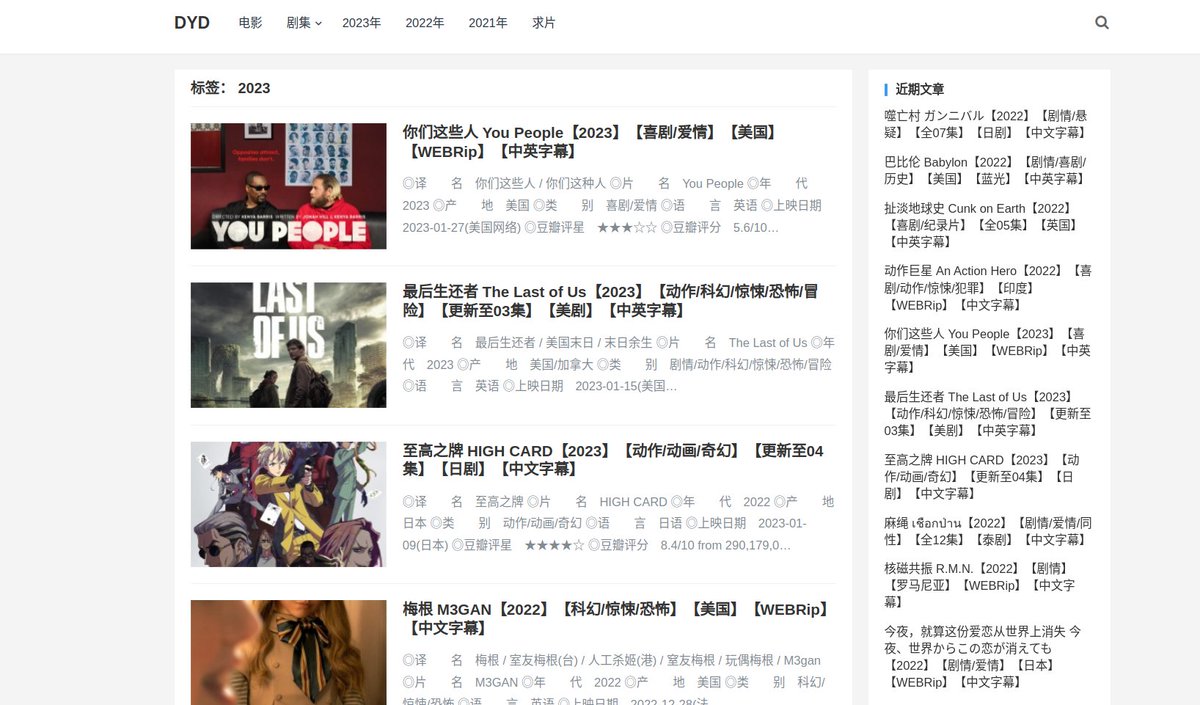The image size is (1200, 705).
Task: Select the 2021年 menu item
Action: 488,22
